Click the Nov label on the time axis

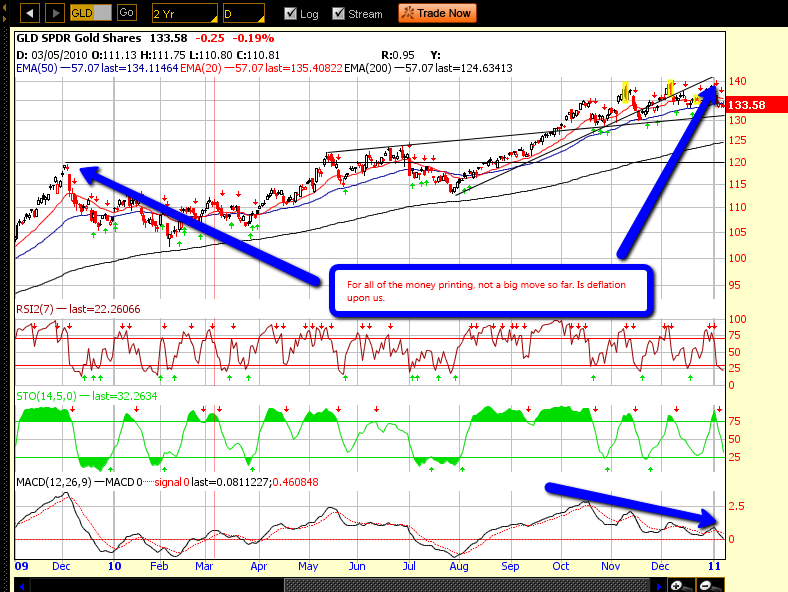click(611, 566)
